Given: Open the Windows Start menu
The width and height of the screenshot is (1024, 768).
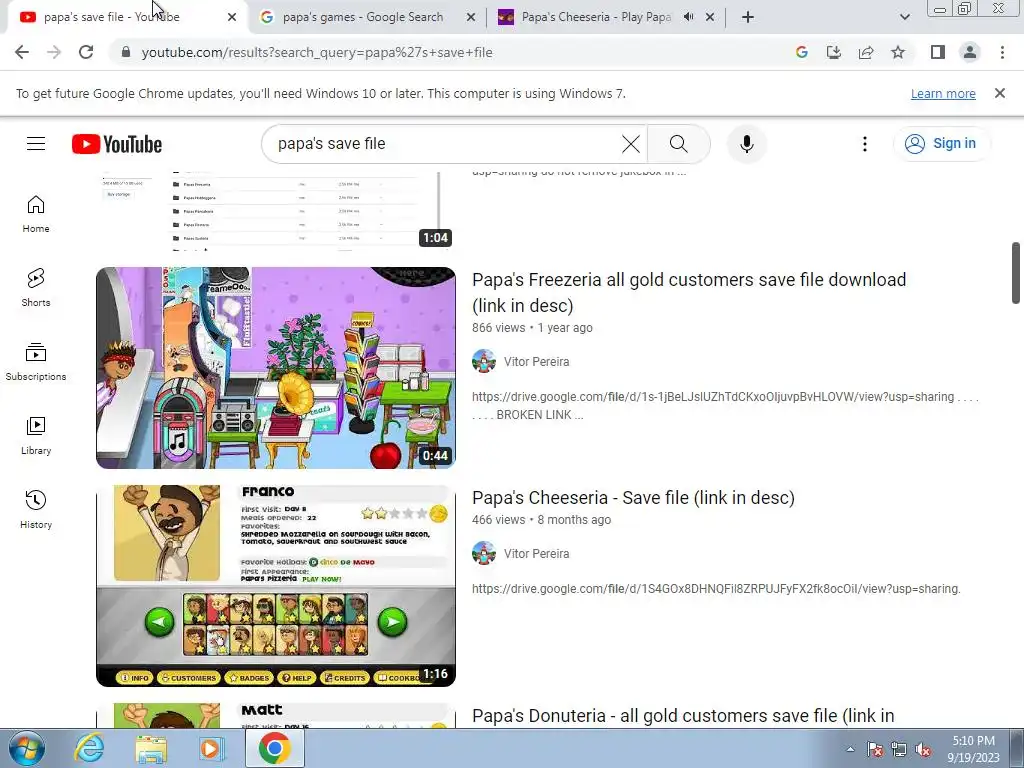Looking at the screenshot, I should point(26,748).
